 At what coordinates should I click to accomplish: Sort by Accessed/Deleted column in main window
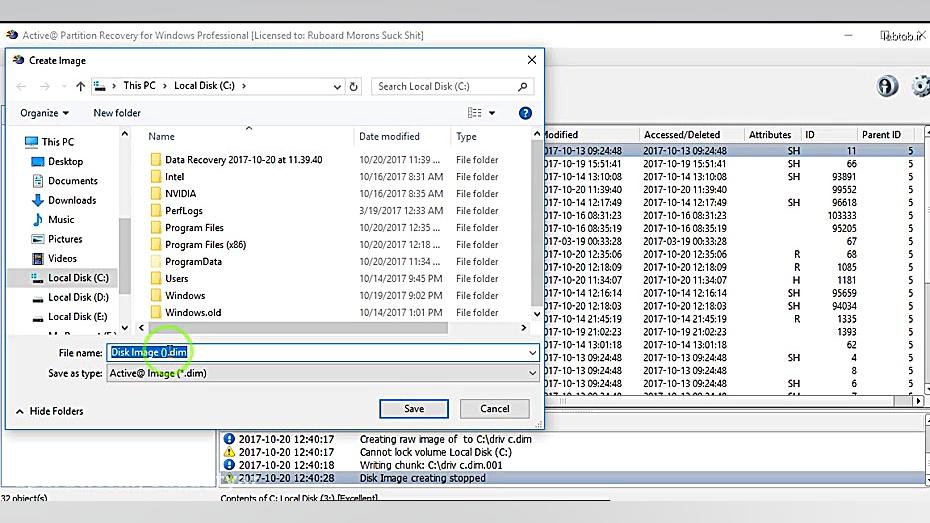(x=681, y=135)
